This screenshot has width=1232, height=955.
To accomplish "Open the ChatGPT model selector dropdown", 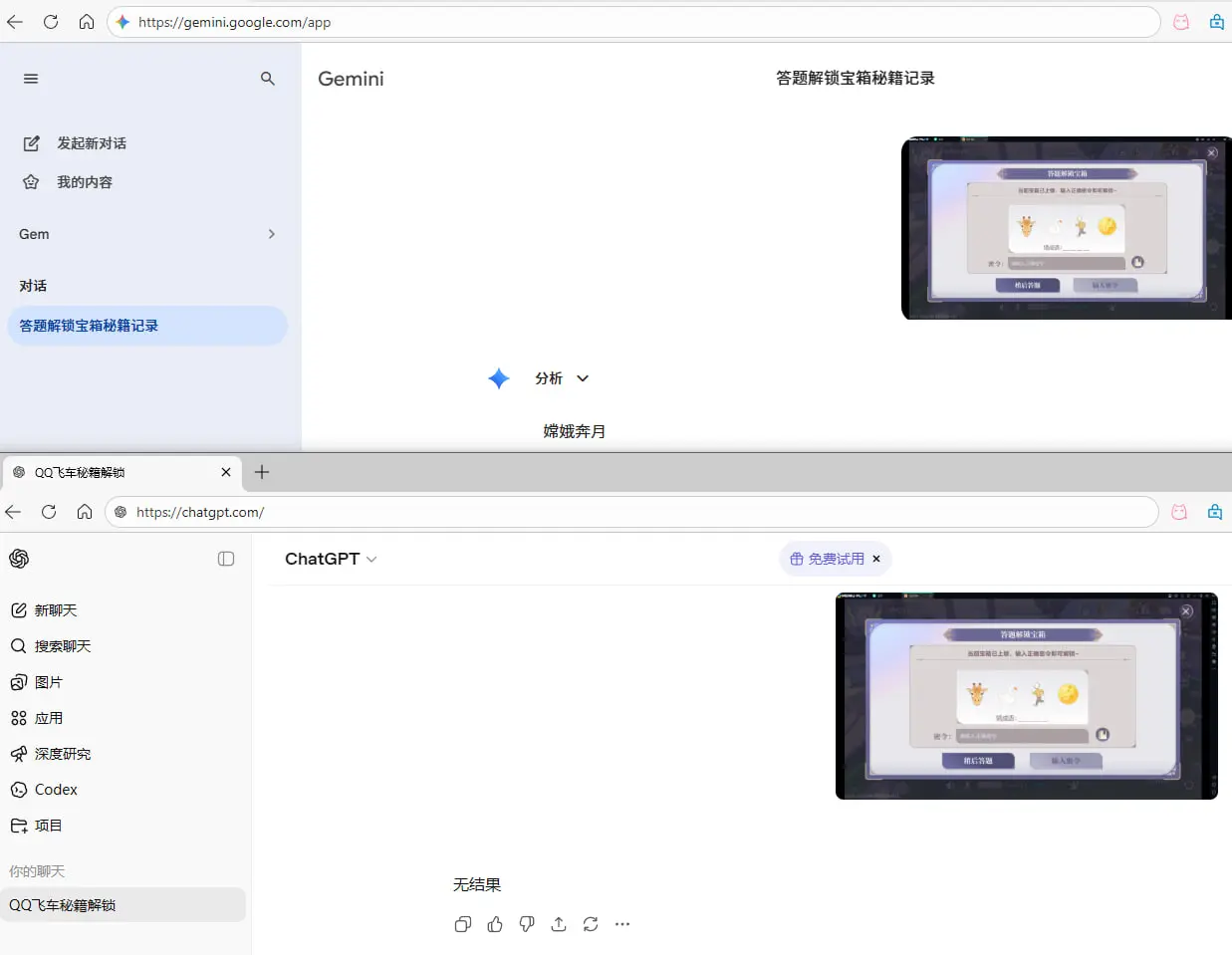I will click(331, 559).
